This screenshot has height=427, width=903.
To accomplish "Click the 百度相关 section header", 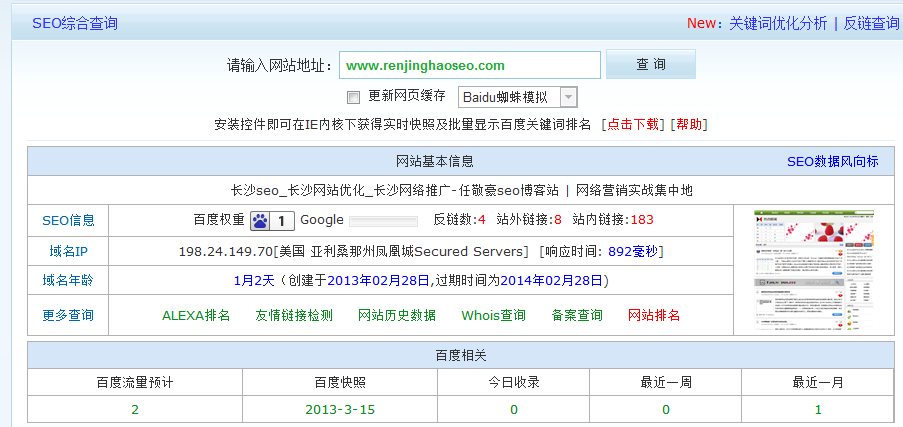I will (x=461, y=356).
